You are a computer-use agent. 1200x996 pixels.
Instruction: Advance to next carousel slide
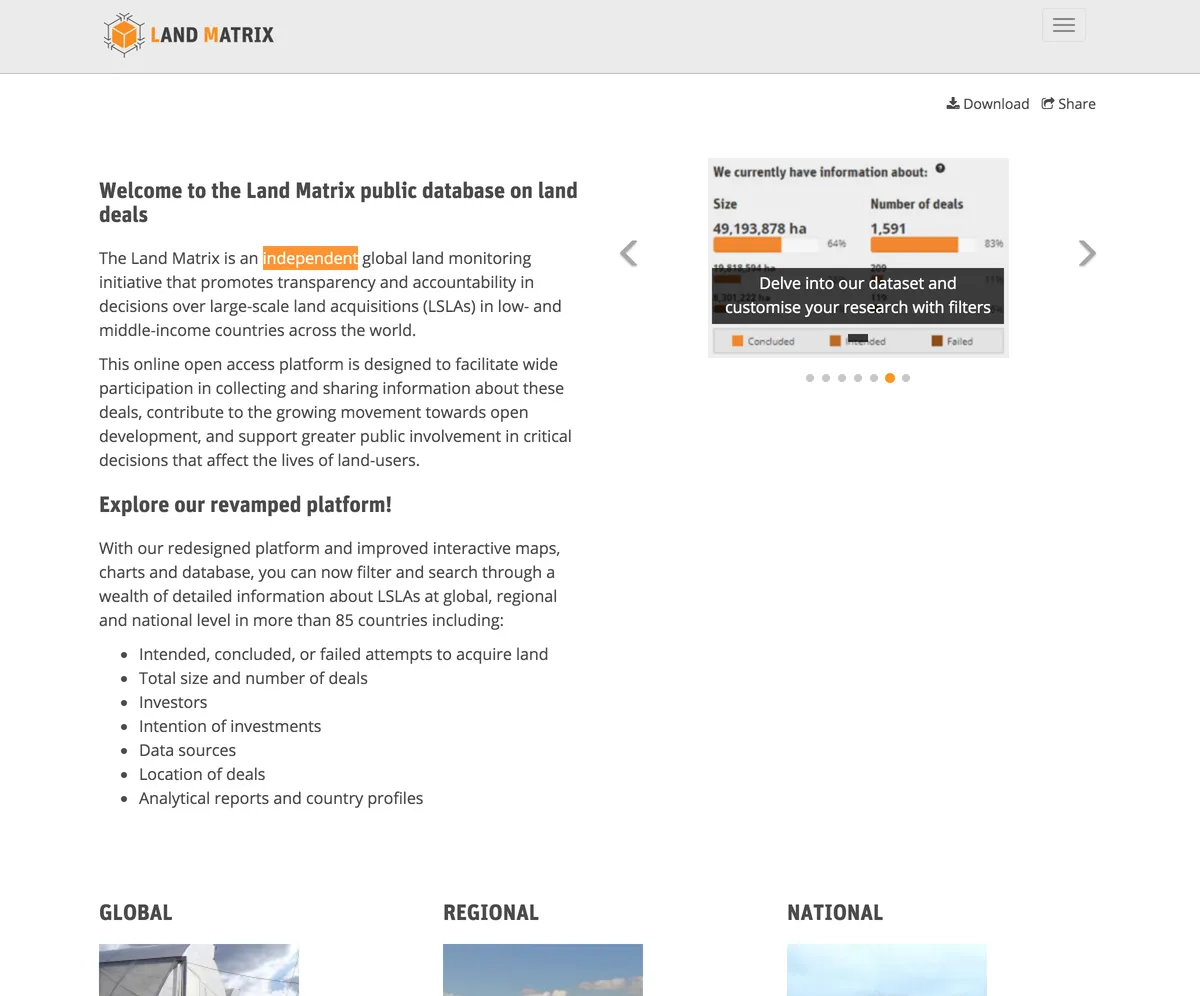tap(1087, 254)
